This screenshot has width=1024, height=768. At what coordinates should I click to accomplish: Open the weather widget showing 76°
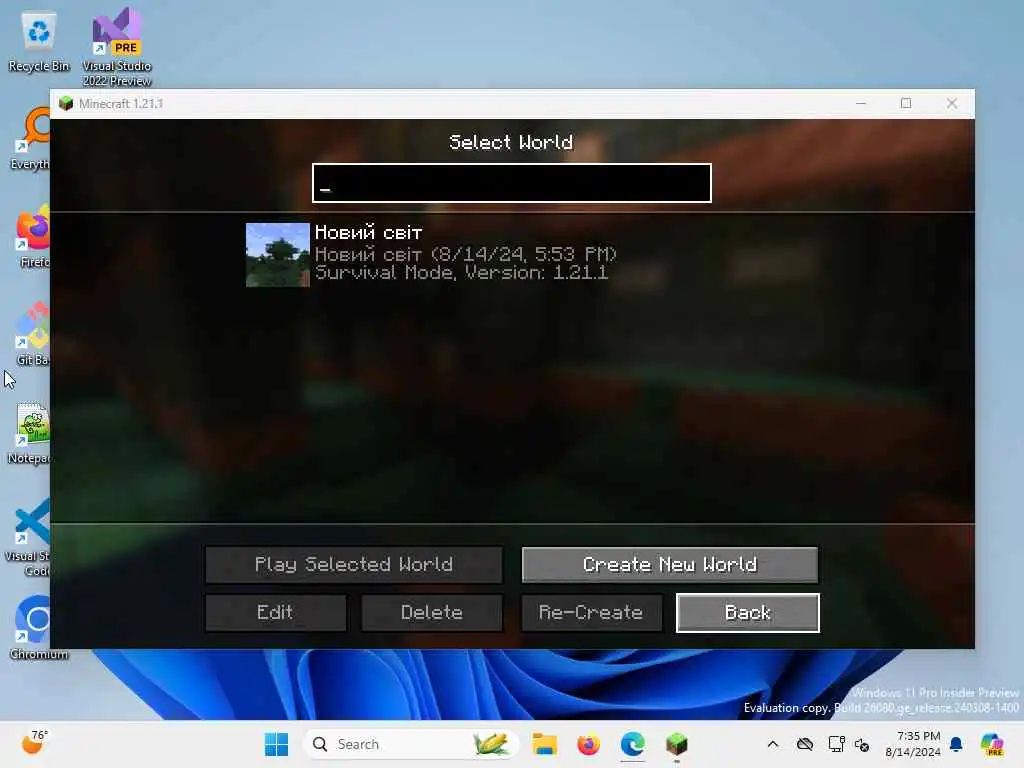click(x=34, y=743)
